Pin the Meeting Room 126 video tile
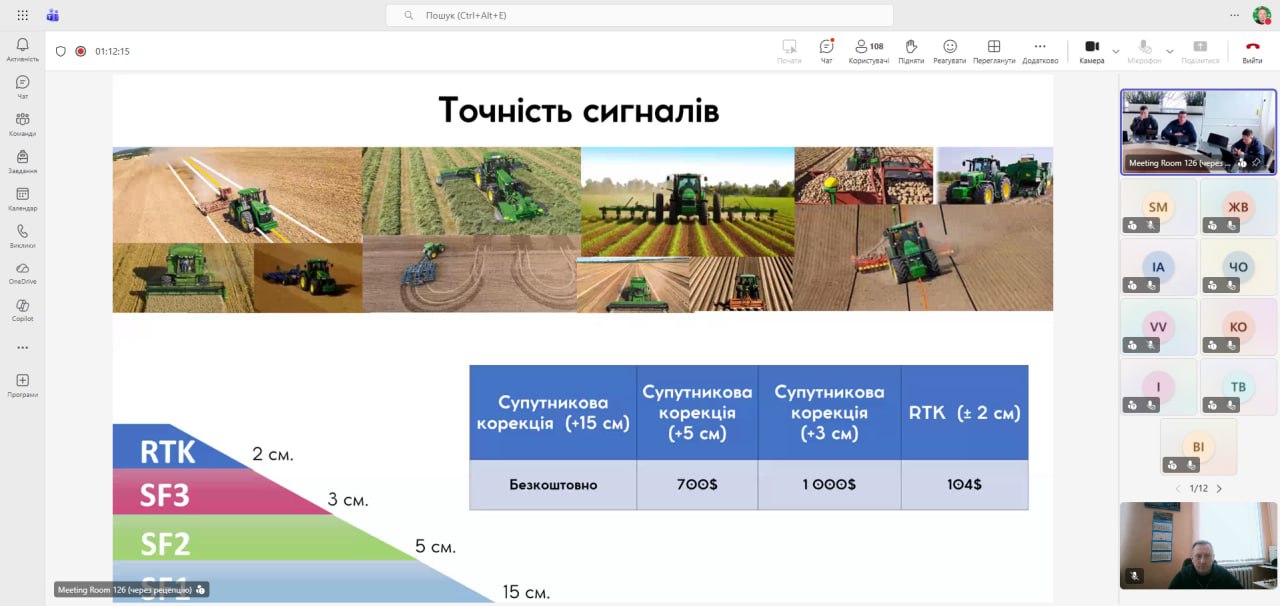This screenshot has height=606, width=1280. [x=1256, y=162]
